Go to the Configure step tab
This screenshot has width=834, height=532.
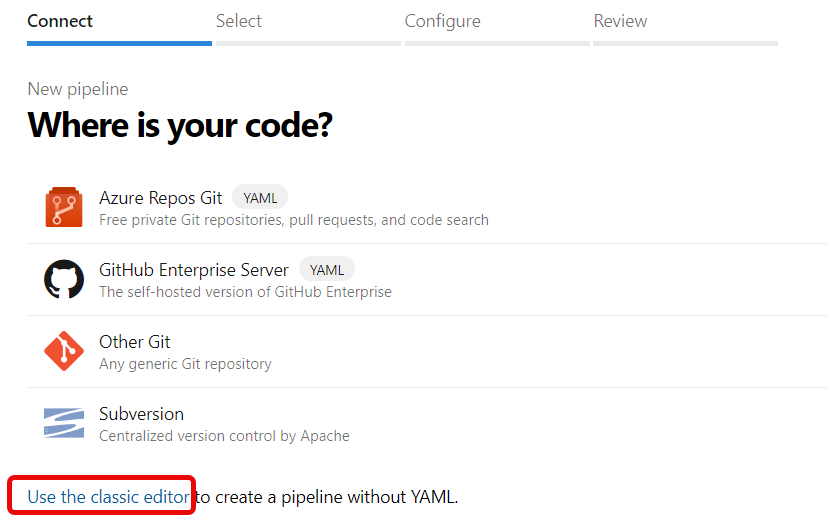coord(442,21)
